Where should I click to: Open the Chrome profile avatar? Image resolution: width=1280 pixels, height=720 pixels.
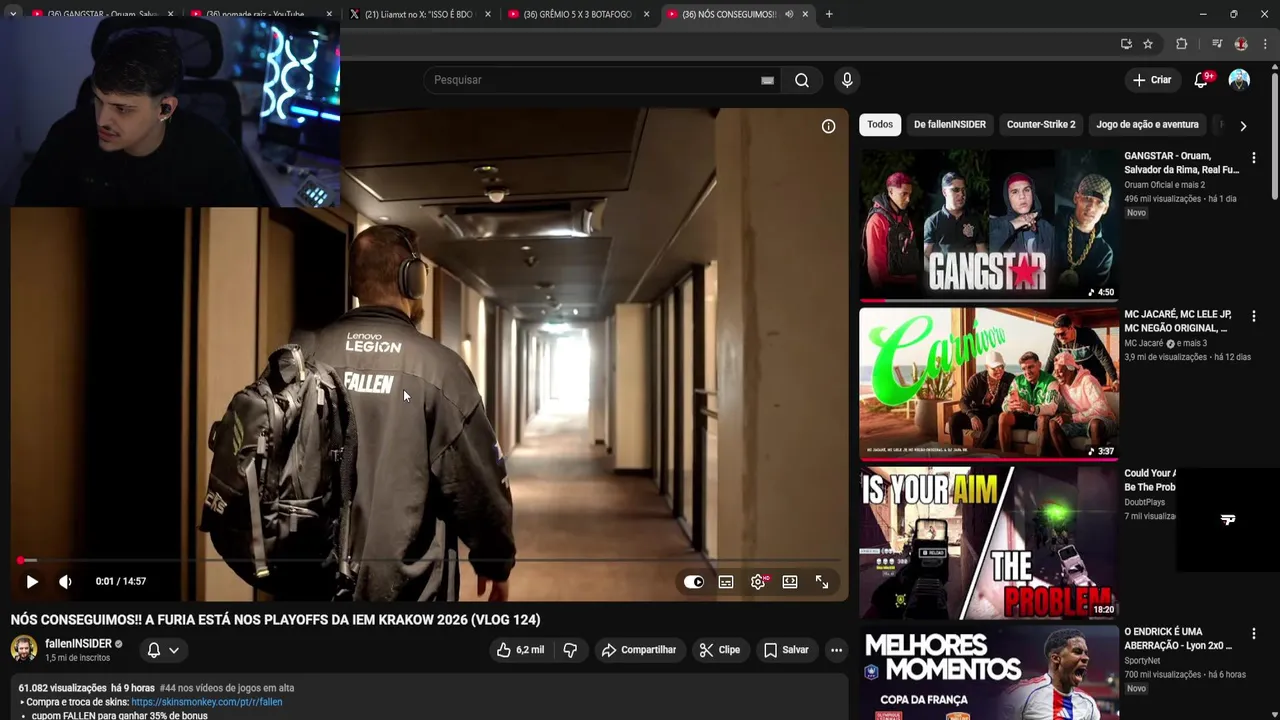[x=1241, y=44]
